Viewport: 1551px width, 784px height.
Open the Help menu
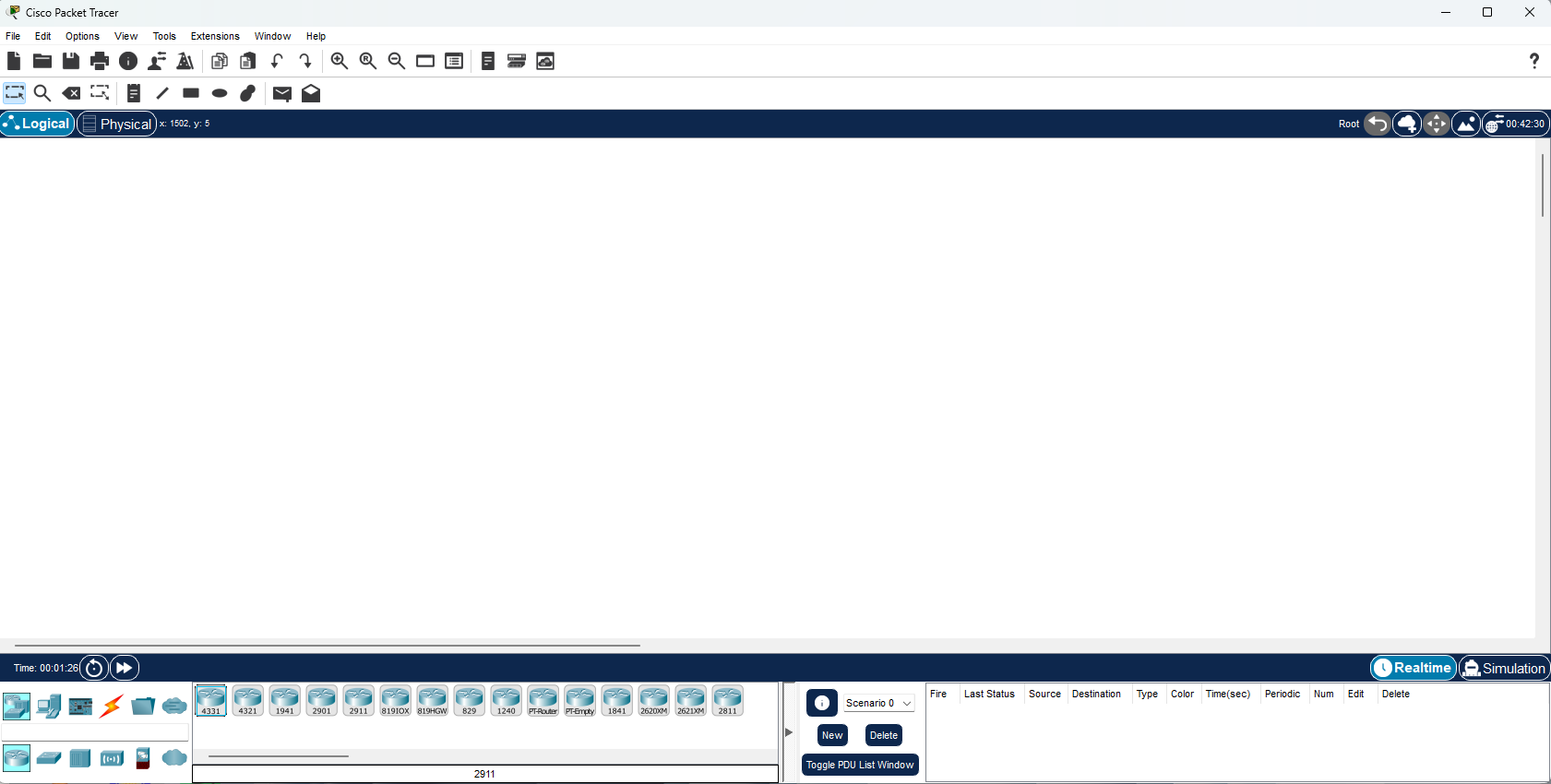click(316, 36)
